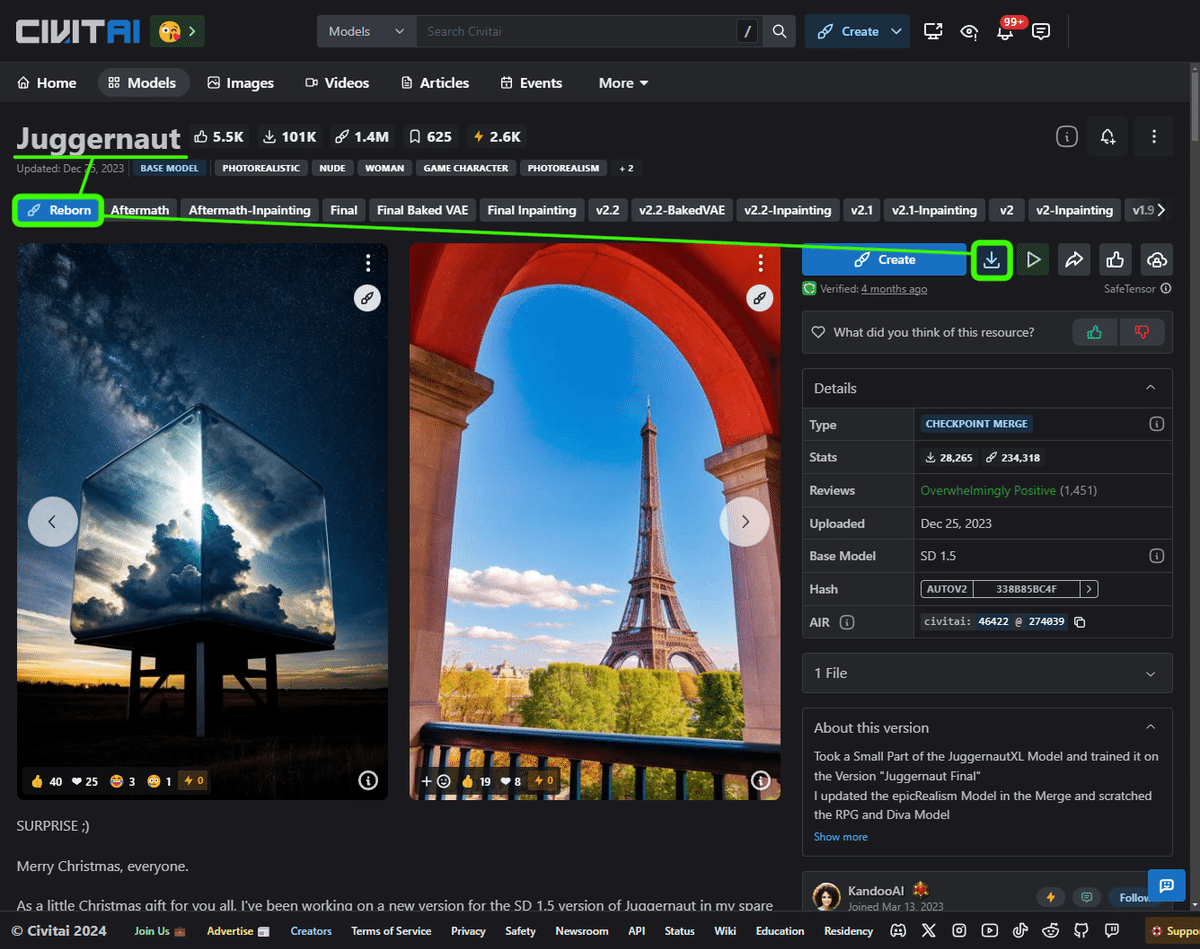Click the cloud save icon
Screen dimensions: 1200x949
[x=1156, y=260]
